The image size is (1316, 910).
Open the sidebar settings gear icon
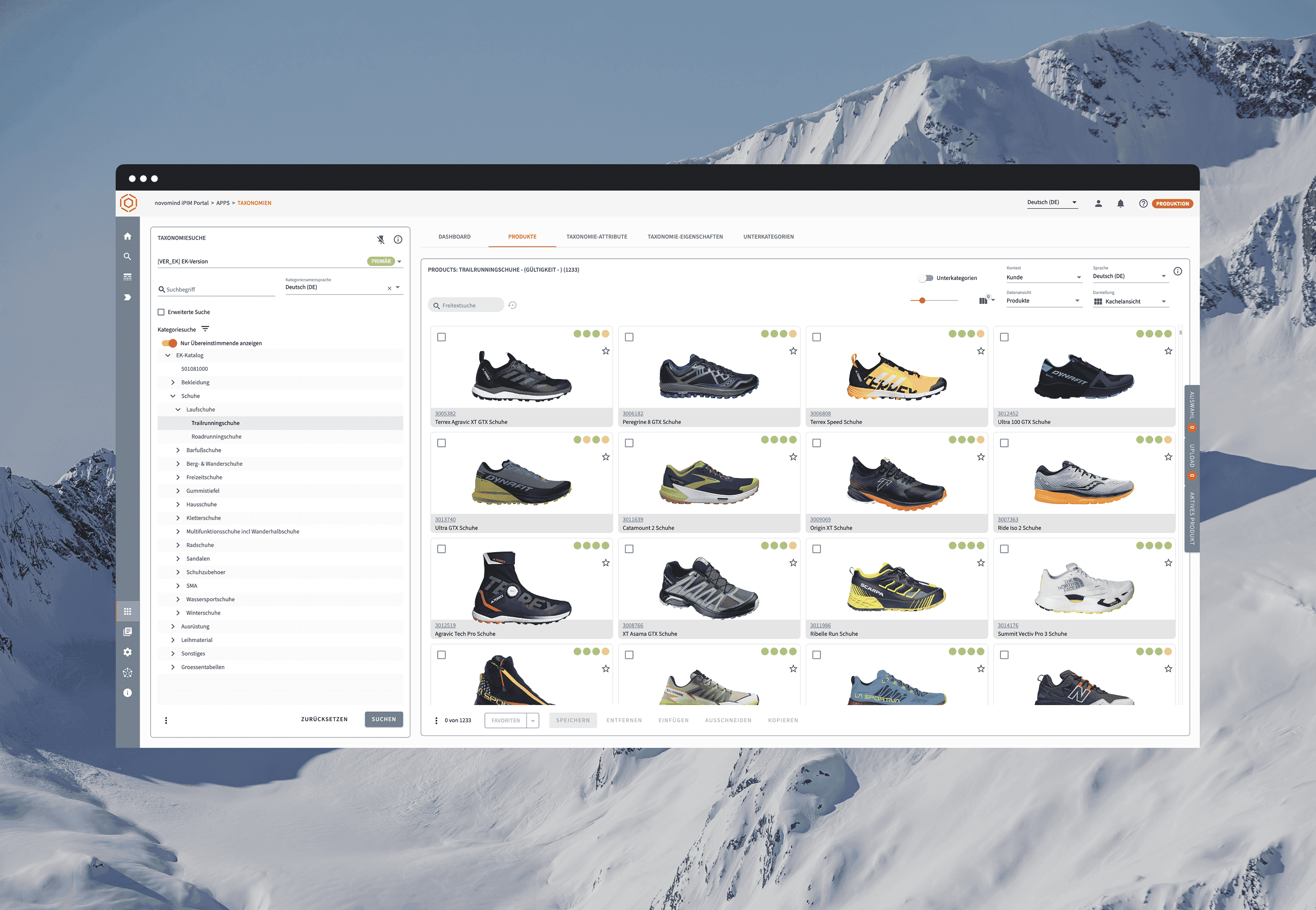(x=127, y=652)
